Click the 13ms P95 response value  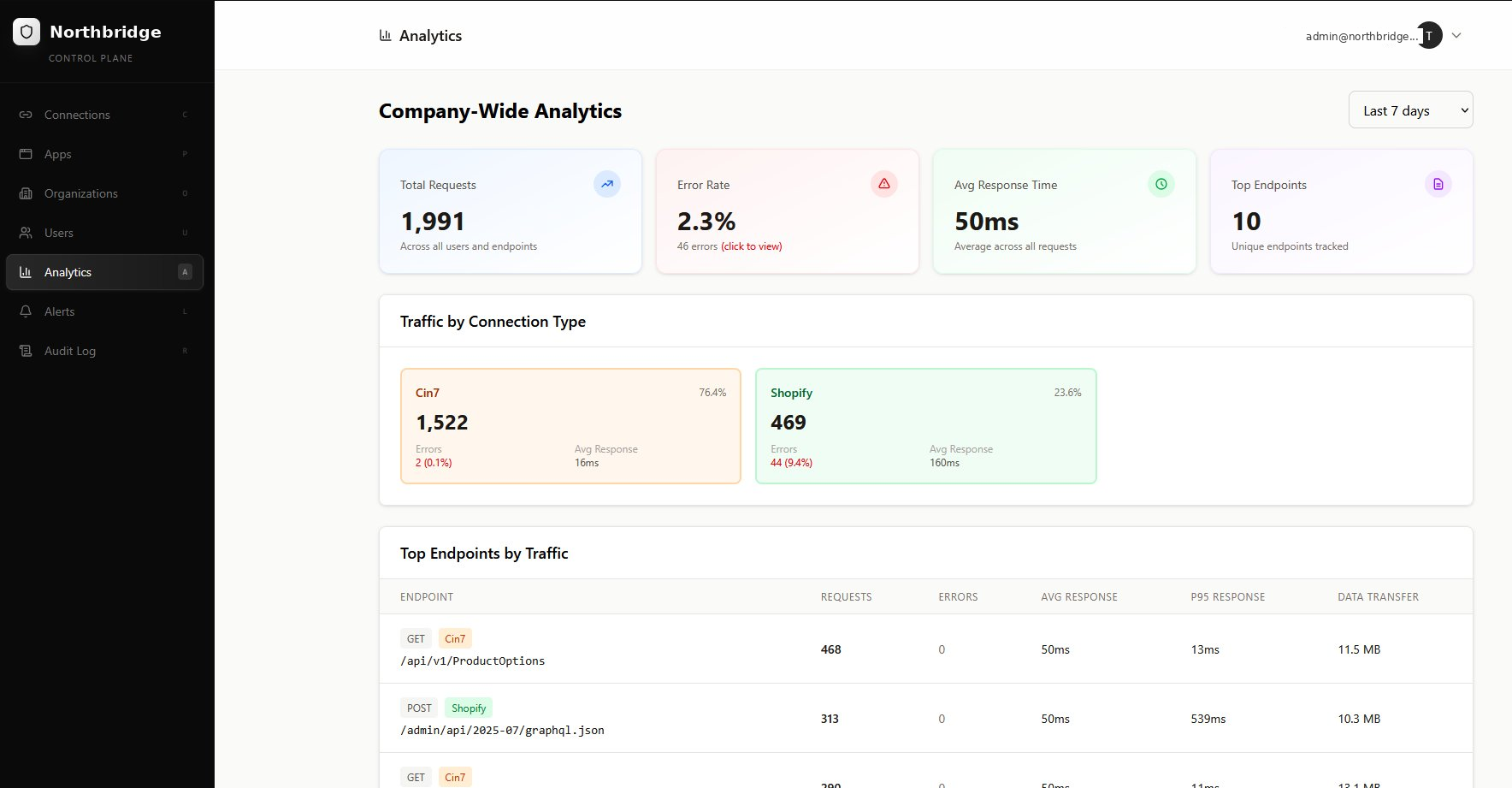pos(1205,649)
